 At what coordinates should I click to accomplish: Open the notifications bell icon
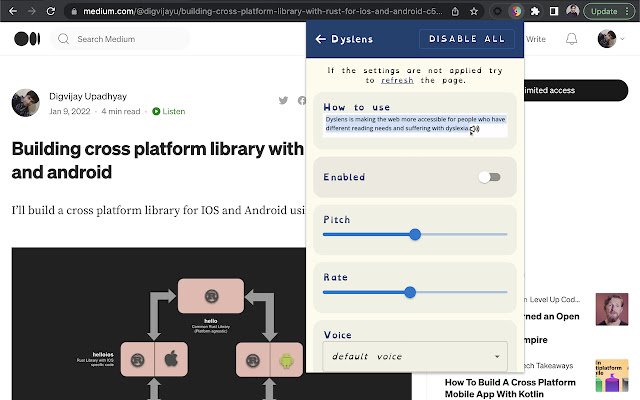pos(571,39)
